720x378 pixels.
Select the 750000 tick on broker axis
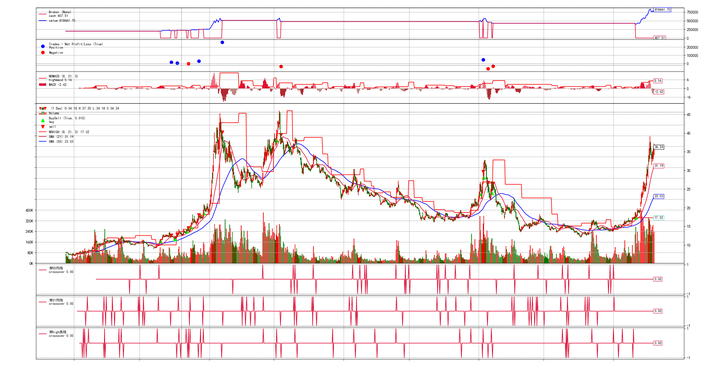click(692, 12)
